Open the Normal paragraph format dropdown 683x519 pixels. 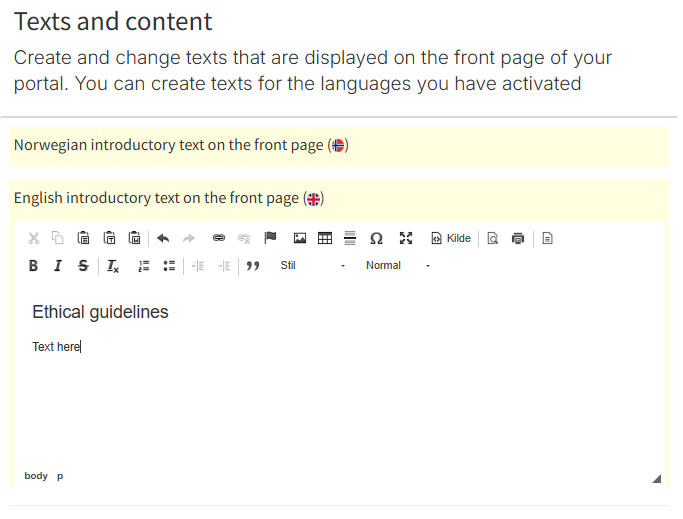(397, 266)
